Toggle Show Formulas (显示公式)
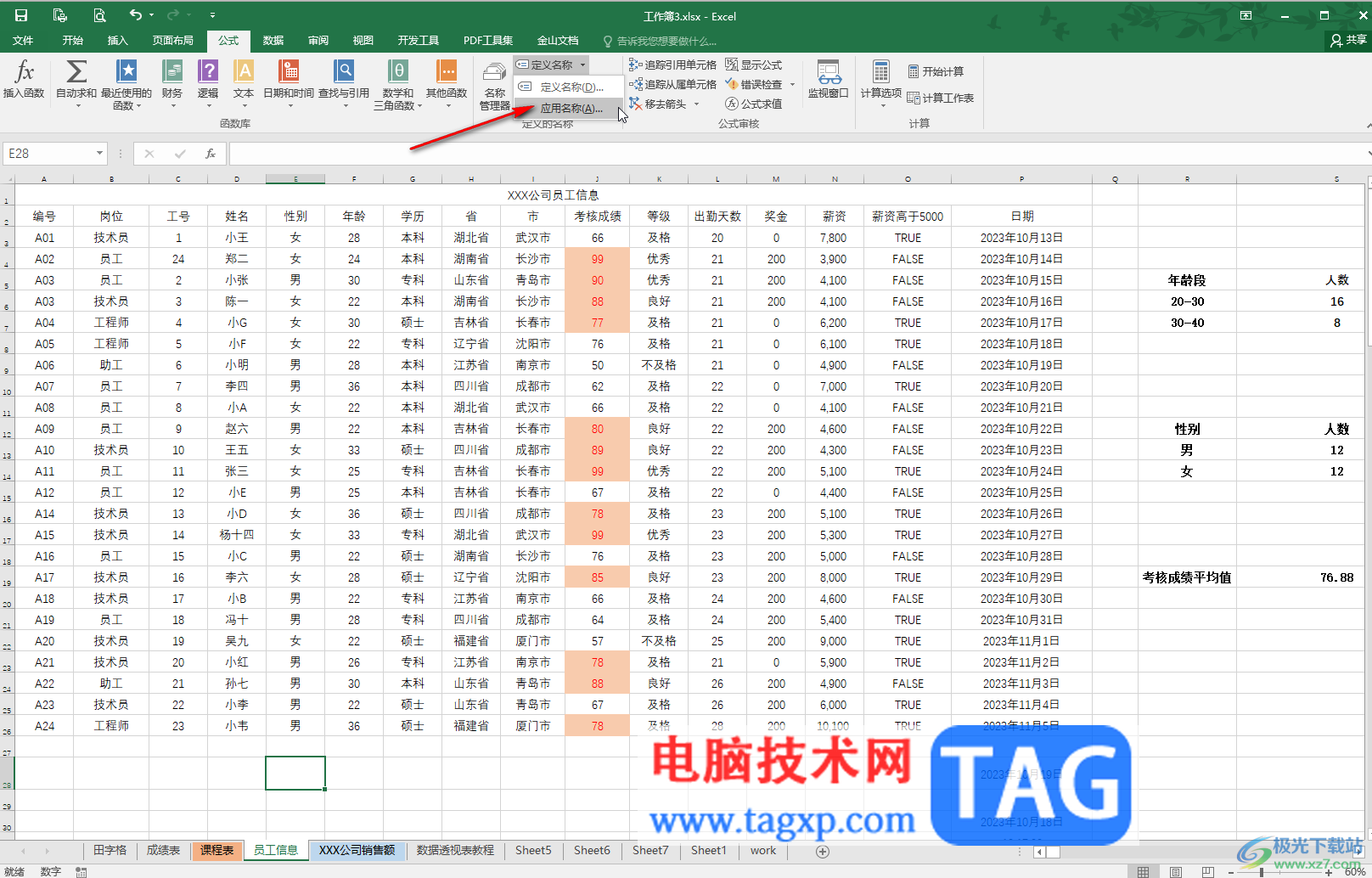 753,65
